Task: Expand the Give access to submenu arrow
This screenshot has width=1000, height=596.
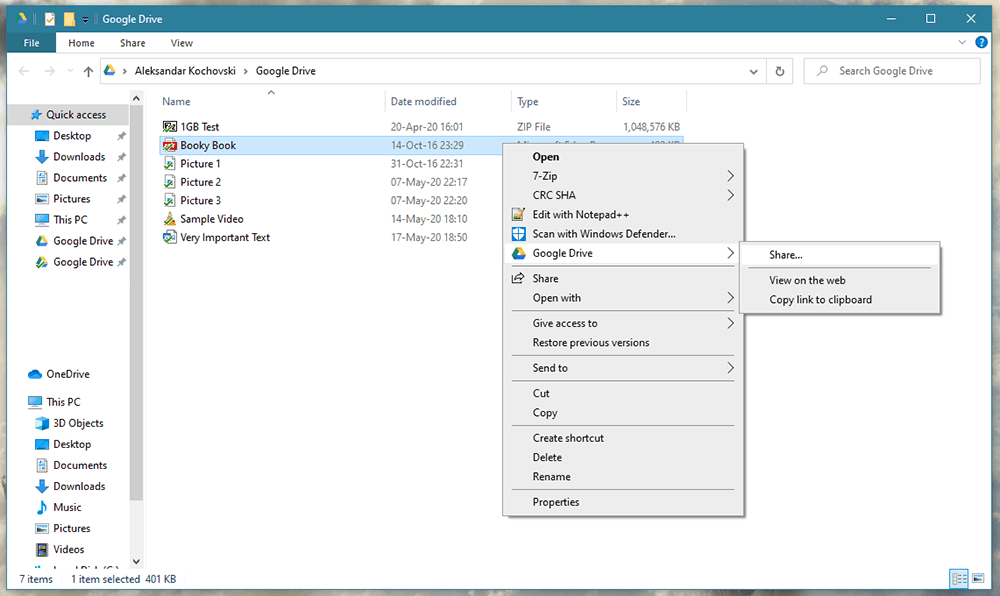Action: pos(730,323)
